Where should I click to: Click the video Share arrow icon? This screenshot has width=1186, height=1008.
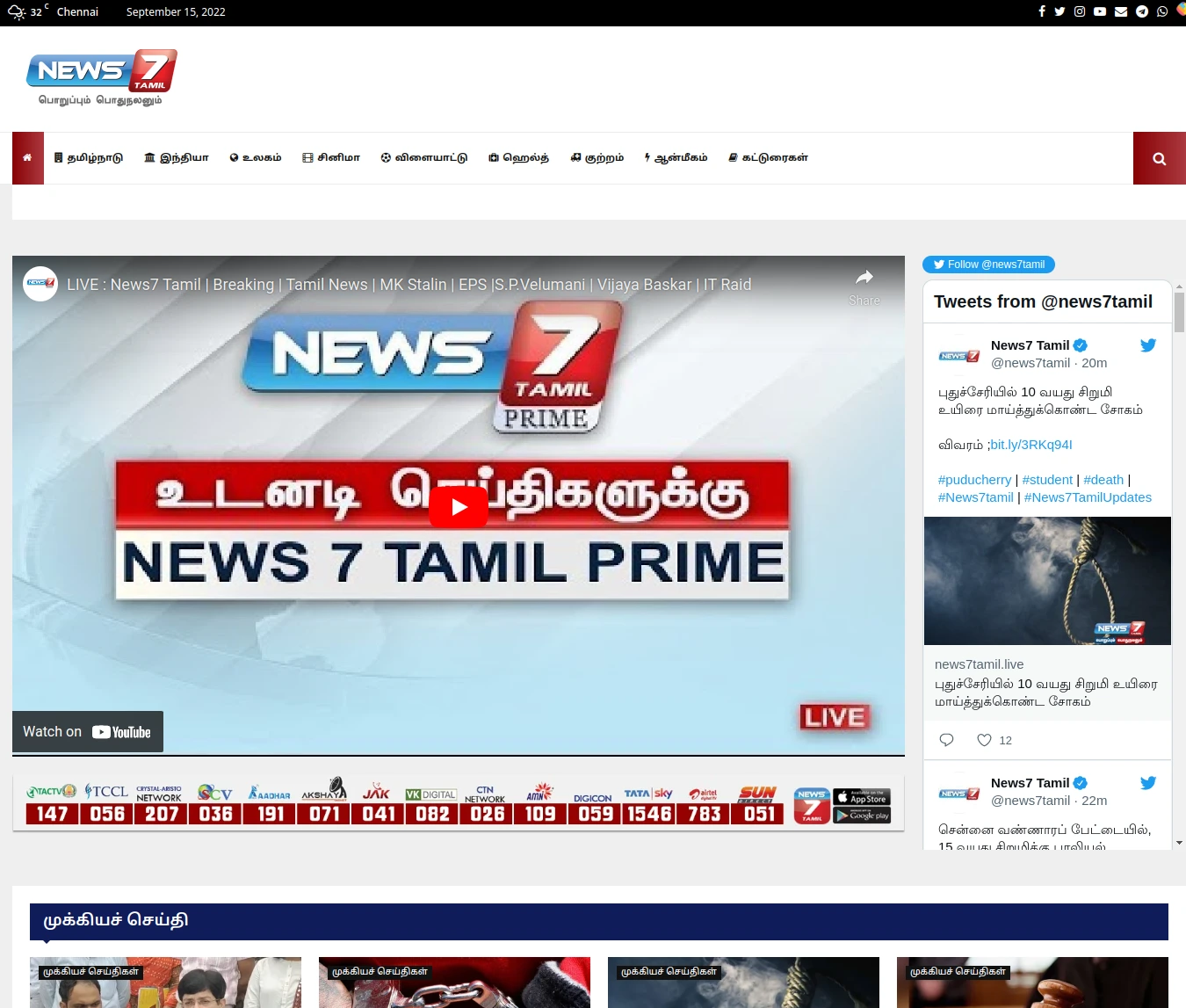pyautogui.click(x=864, y=279)
